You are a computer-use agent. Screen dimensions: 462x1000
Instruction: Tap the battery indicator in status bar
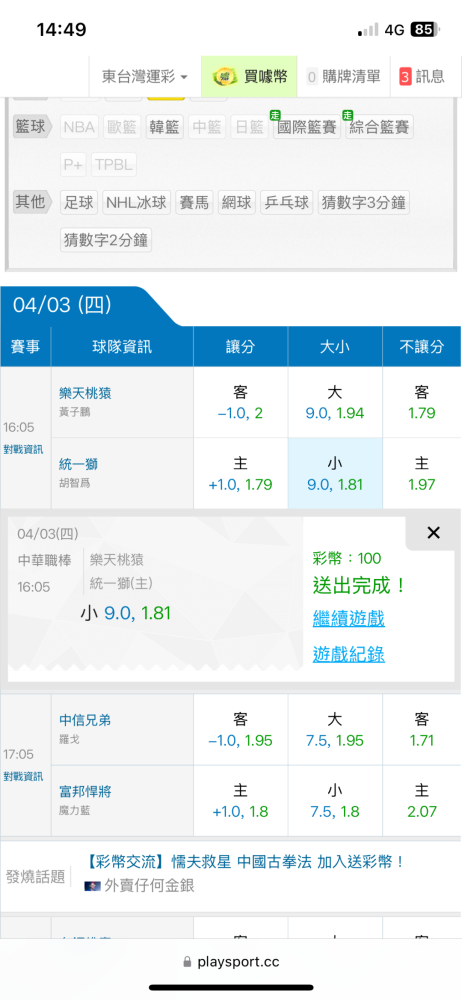click(x=424, y=29)
